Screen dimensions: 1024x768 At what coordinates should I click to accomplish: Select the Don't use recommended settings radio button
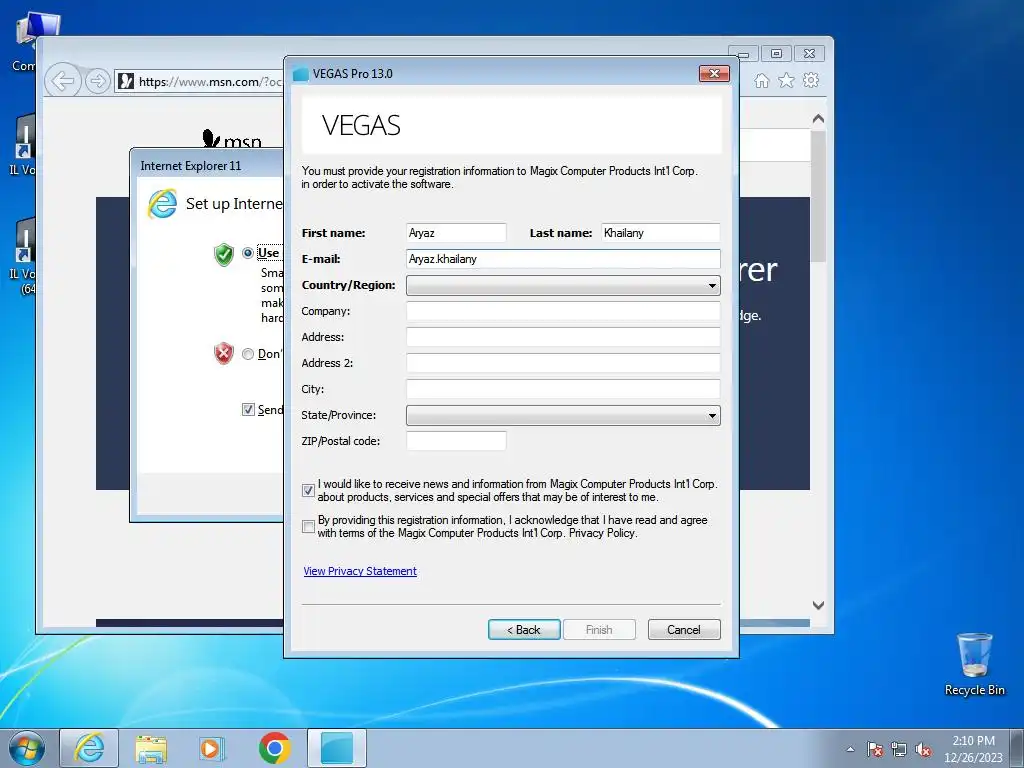coord(248,354)
